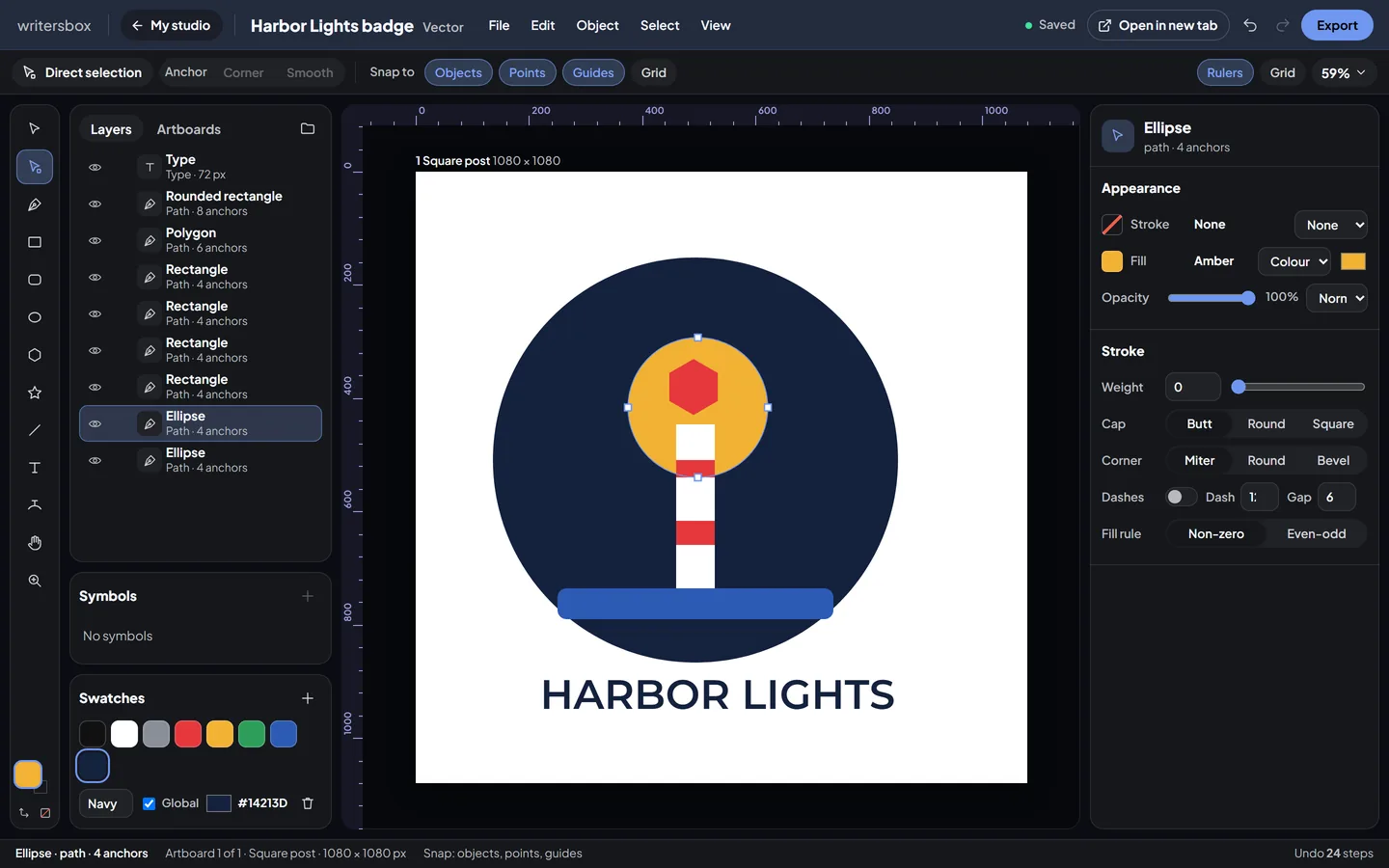1389x868 pixels.
Task: Switch to the Artboards tab
Action: click(189, 129)
